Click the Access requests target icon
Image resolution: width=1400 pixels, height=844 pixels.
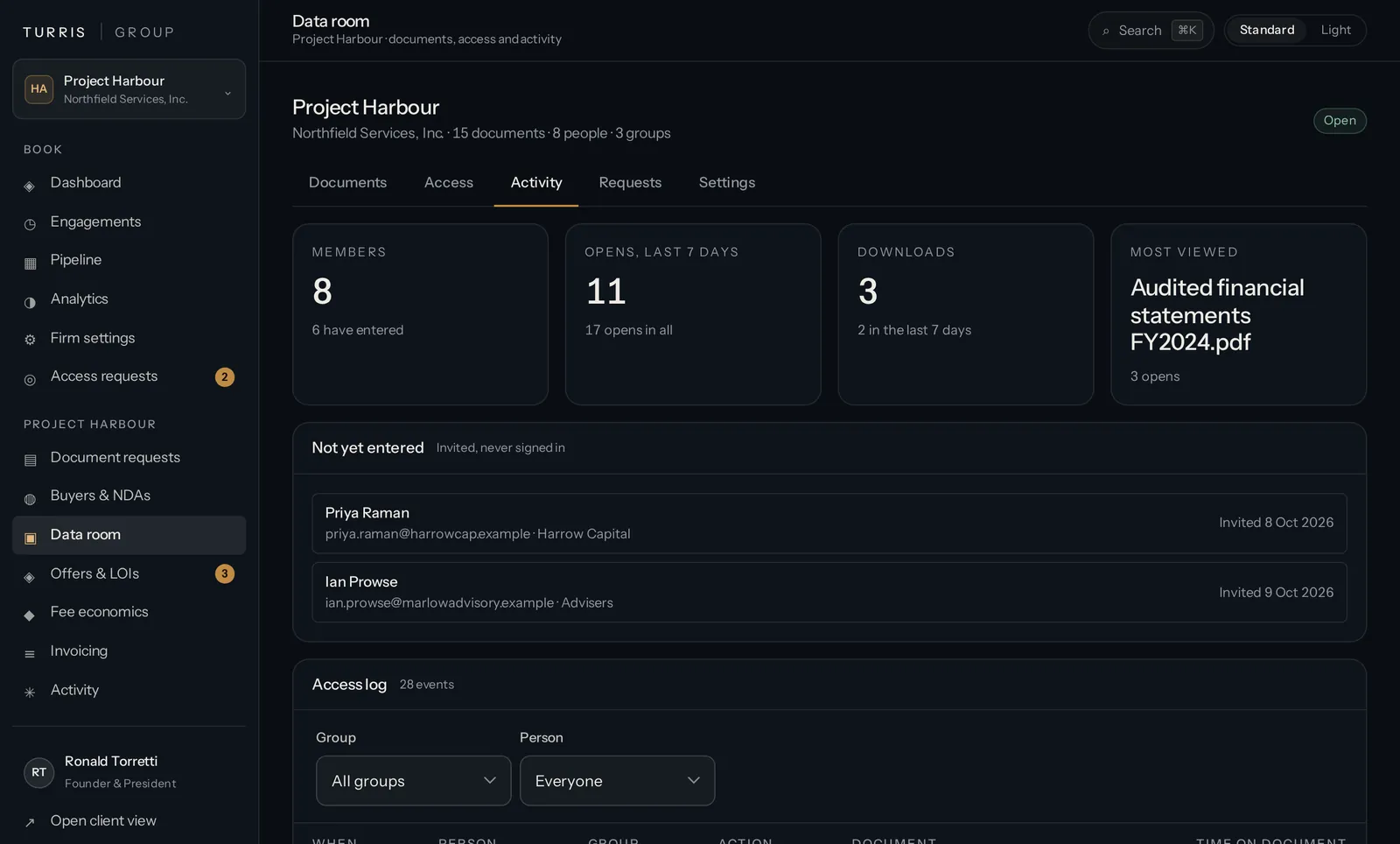[x=30, y=380]
